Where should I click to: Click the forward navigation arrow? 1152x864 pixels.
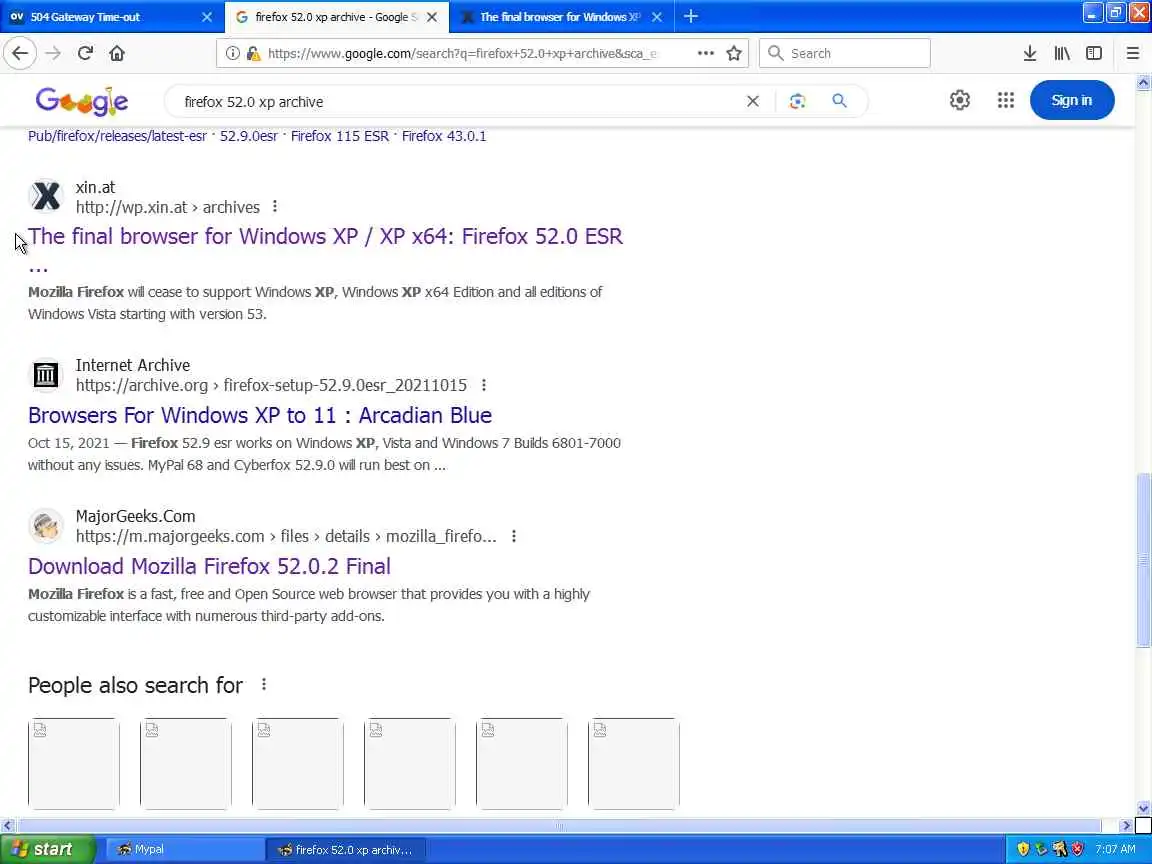pos(53,53)
